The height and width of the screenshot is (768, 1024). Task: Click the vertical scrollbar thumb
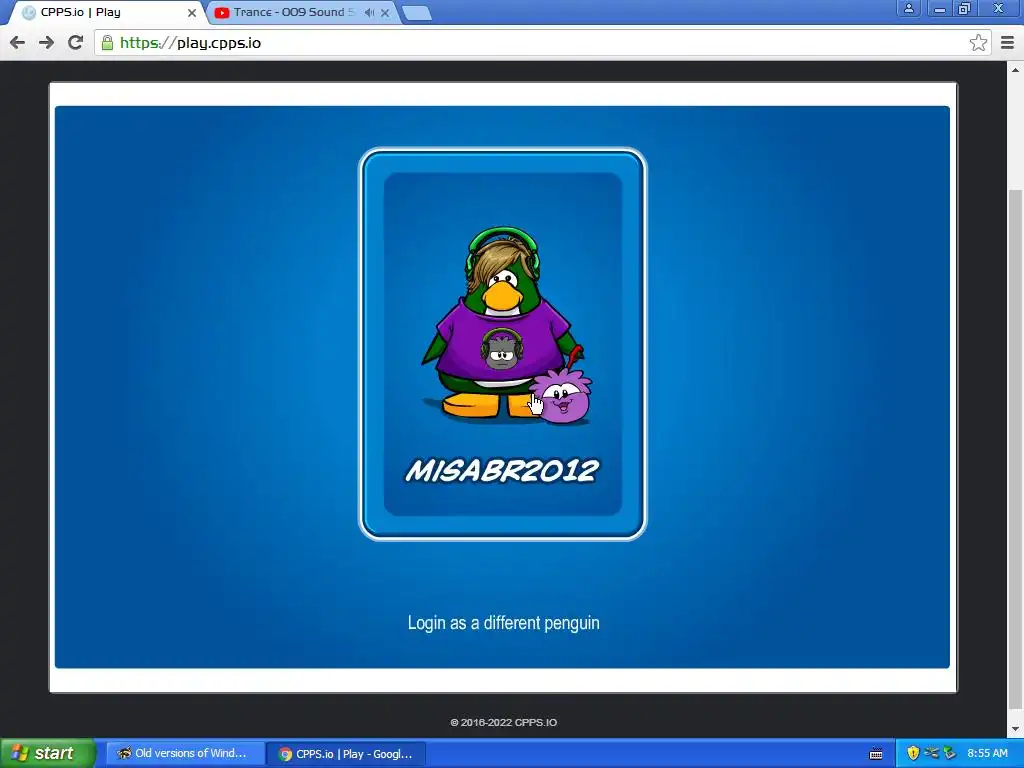pyautogui.click(x=1016, y=449)
